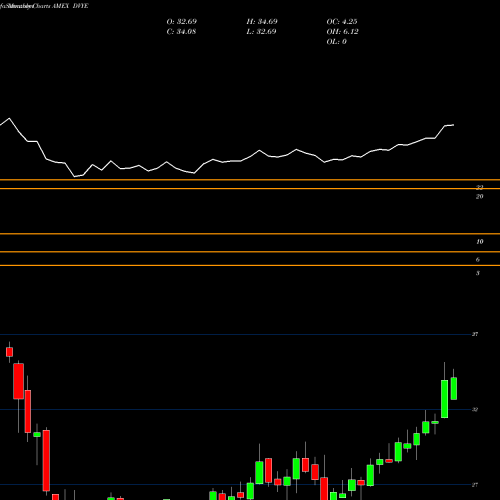Viewport: 500px width, 500px height.
Task: Click the low value 'L: 32.69'
Action: coord(261,32)
